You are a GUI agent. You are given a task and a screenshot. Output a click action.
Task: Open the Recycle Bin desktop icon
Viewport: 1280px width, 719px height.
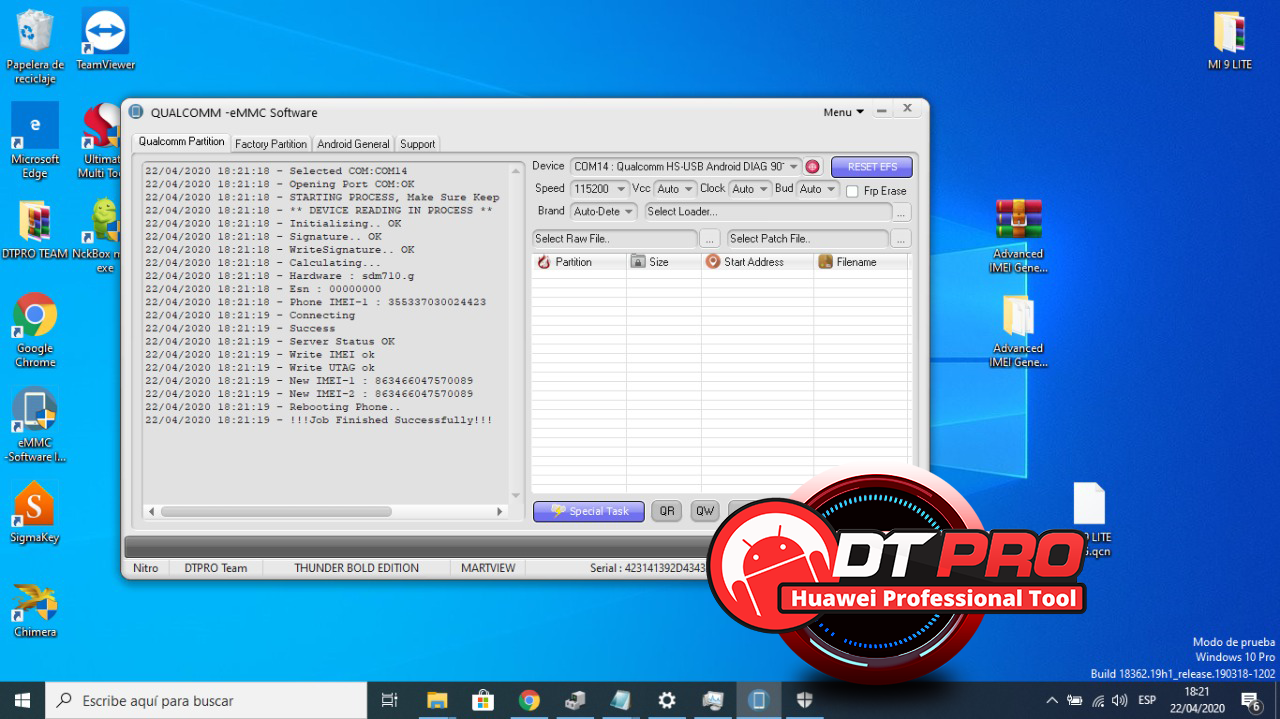coord(35,46)
